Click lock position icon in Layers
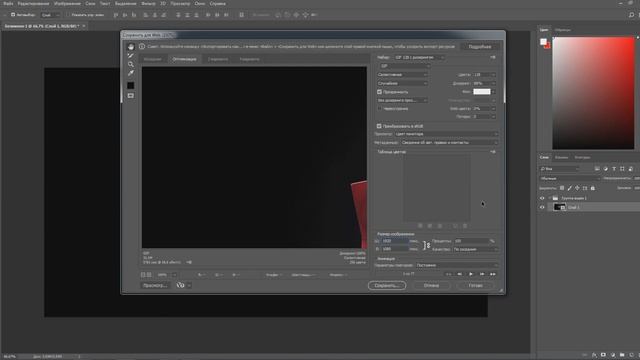This screenshot has width=640, height=360. coord(577,188)
